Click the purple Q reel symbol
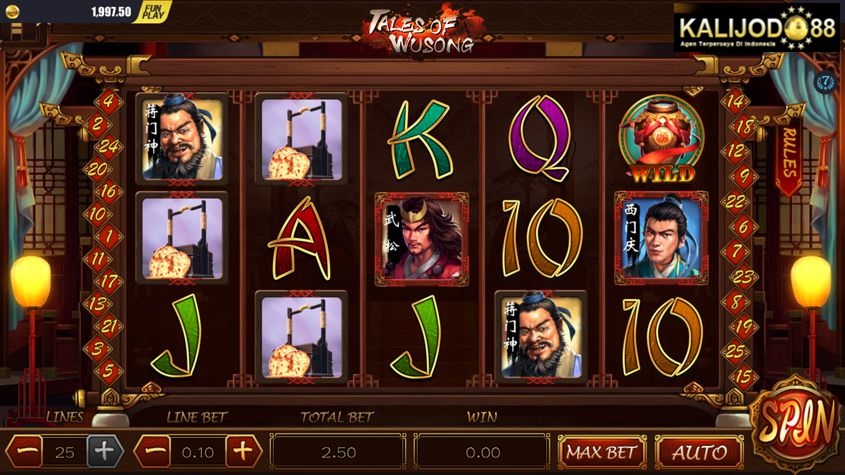This screenshot has height=475, width=845. (539, 138)
